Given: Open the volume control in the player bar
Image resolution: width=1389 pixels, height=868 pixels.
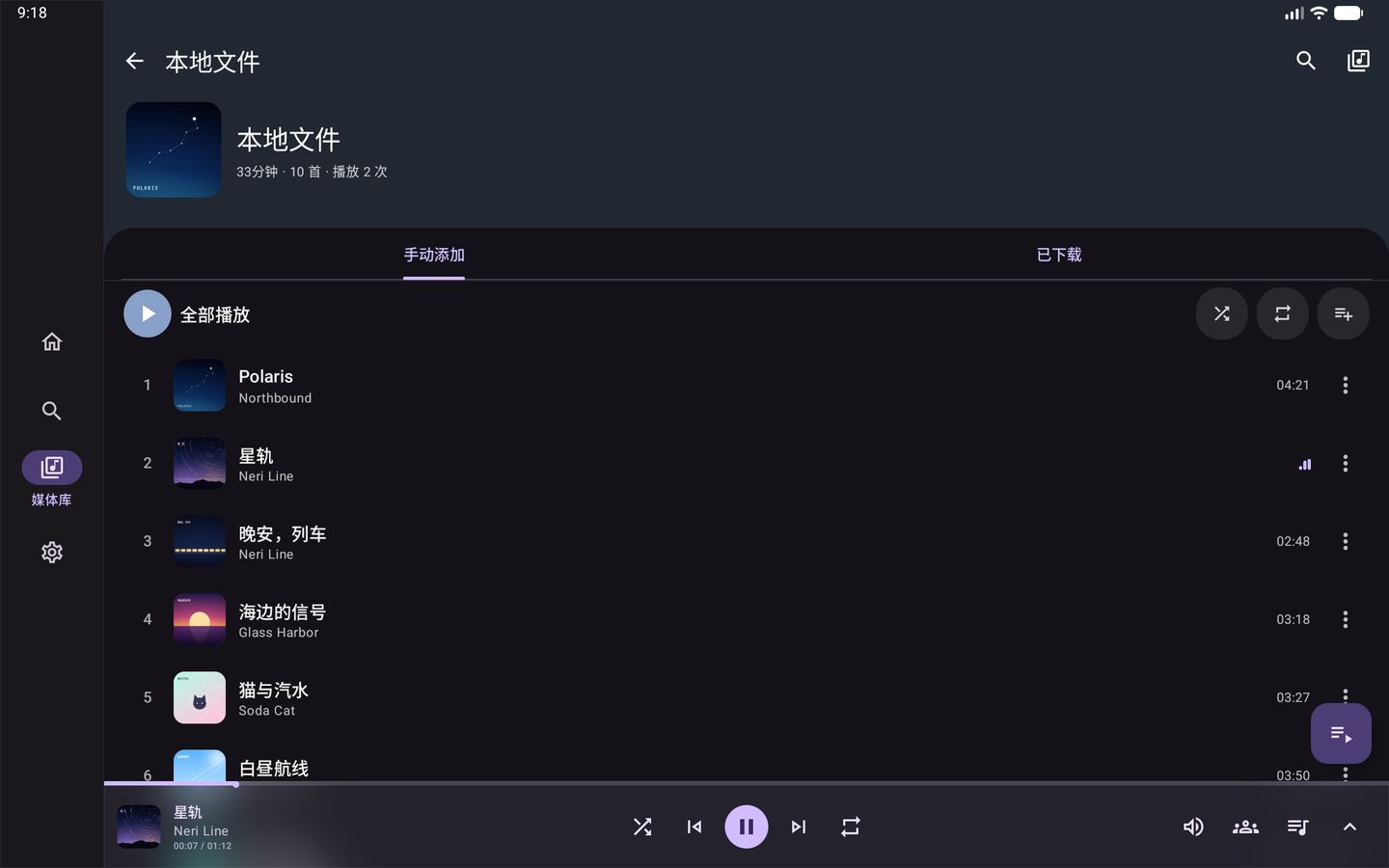Looking at the screenshot, I should (x=1193, y=827).
